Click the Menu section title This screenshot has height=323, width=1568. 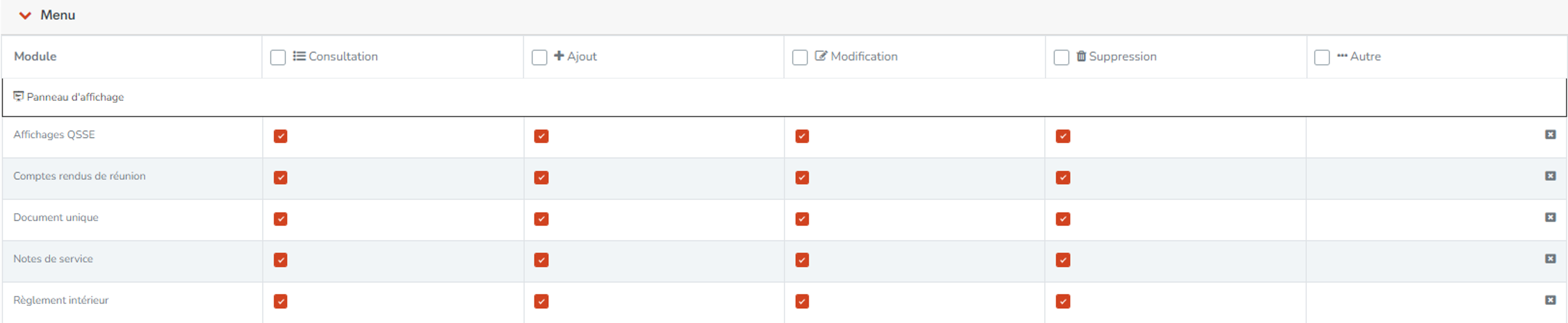[x=58, y=15]
